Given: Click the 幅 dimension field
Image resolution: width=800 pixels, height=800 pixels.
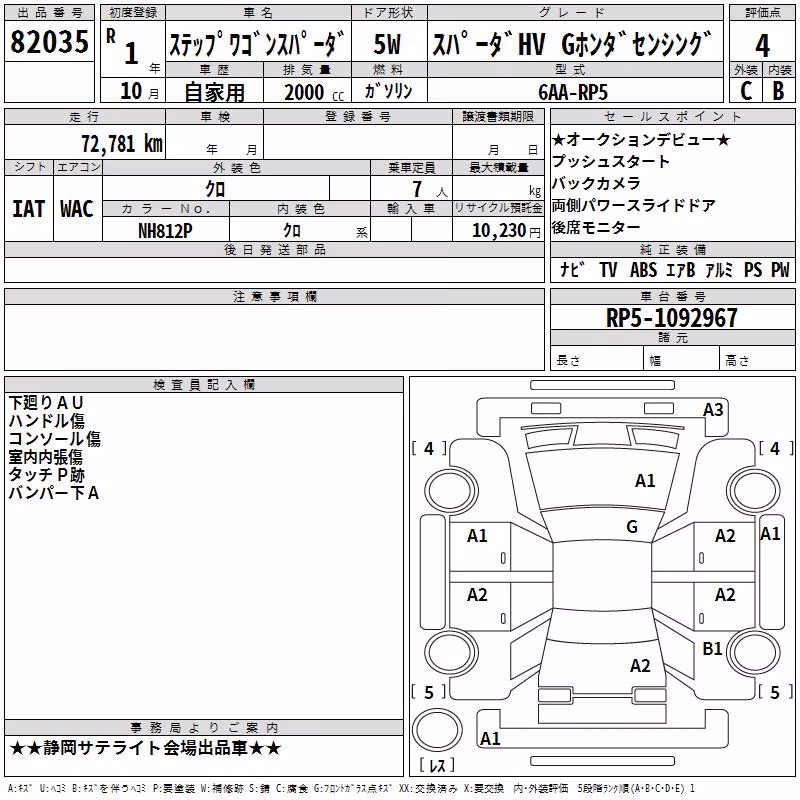Looking at the screenshot, I should 682,360.
